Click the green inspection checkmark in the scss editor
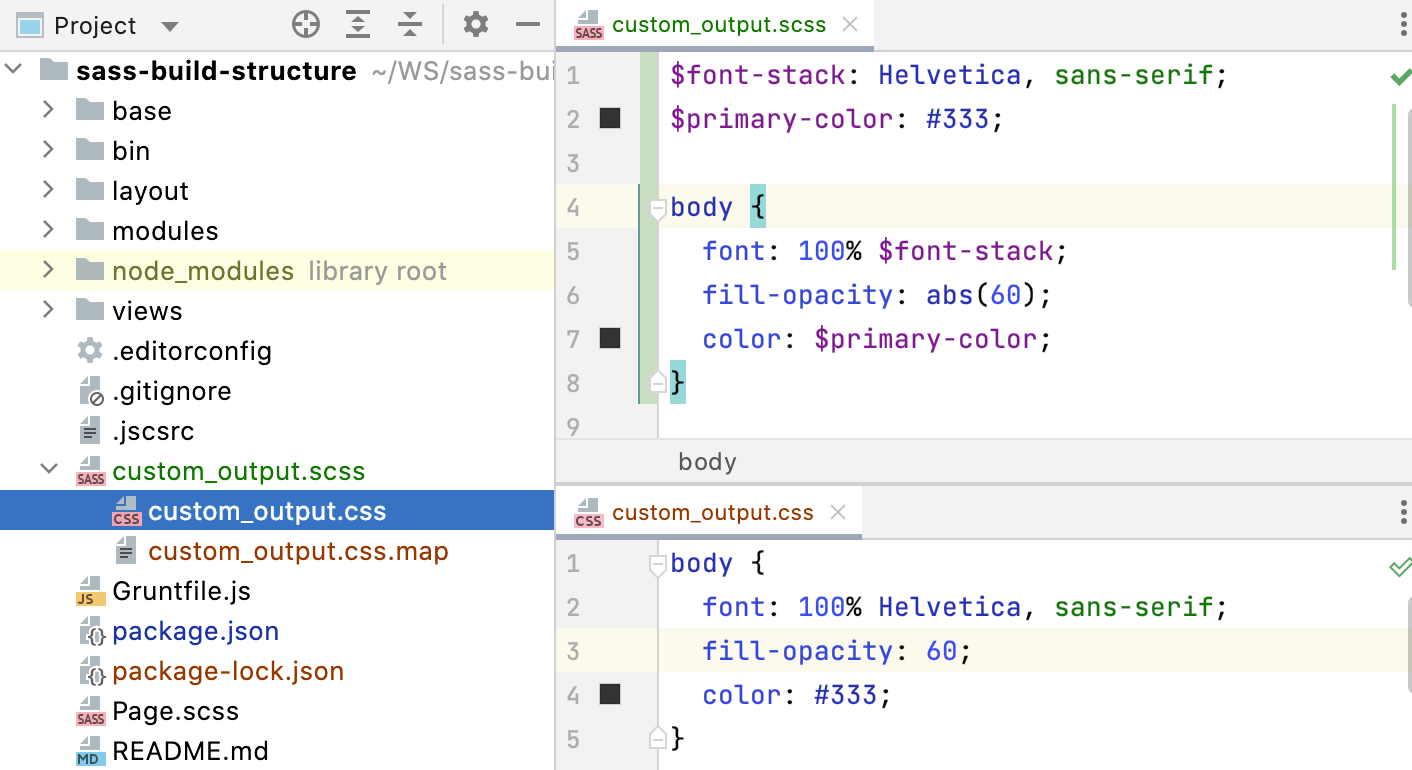Screen dimensions: 1412x770 1400,76
